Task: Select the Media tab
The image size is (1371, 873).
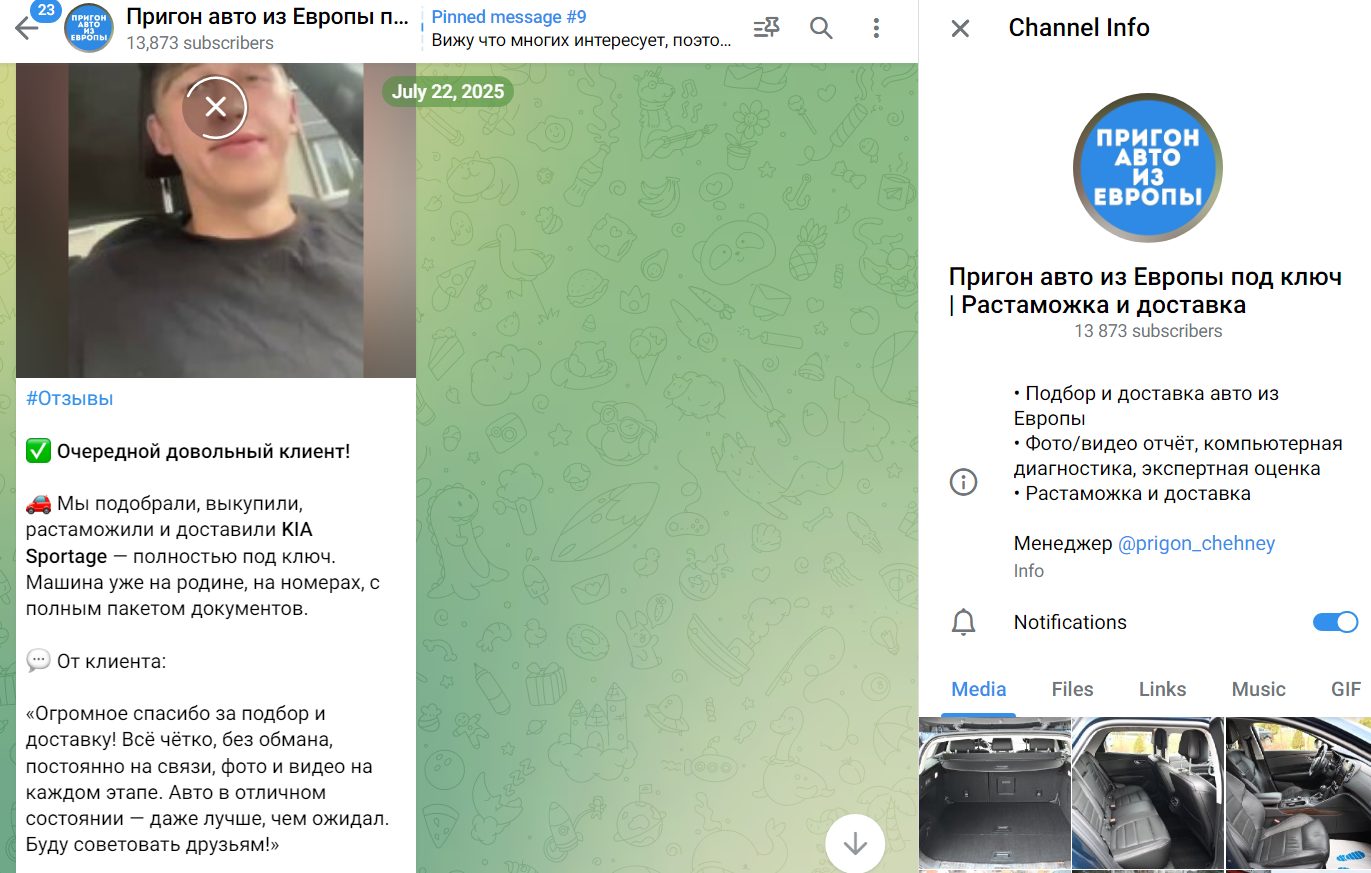Action: (x=979, y=689)
